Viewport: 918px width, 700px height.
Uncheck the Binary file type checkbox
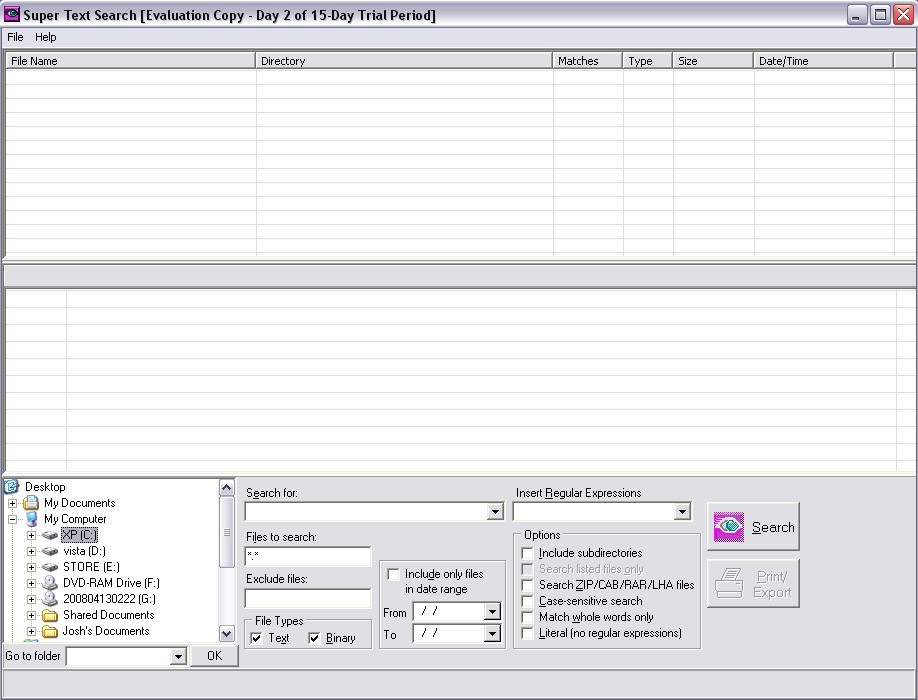(314, 638)
